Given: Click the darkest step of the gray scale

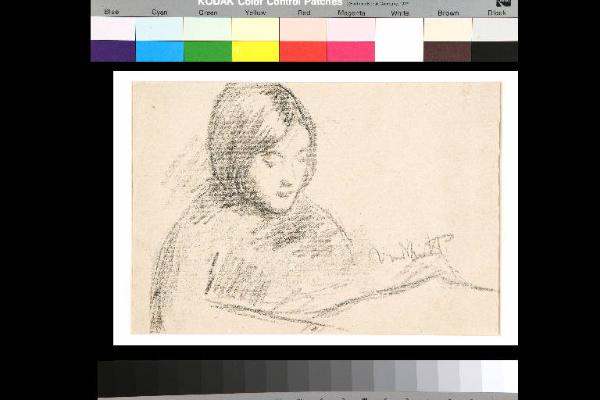Looking at the screenshot, I should coord(107,378).
